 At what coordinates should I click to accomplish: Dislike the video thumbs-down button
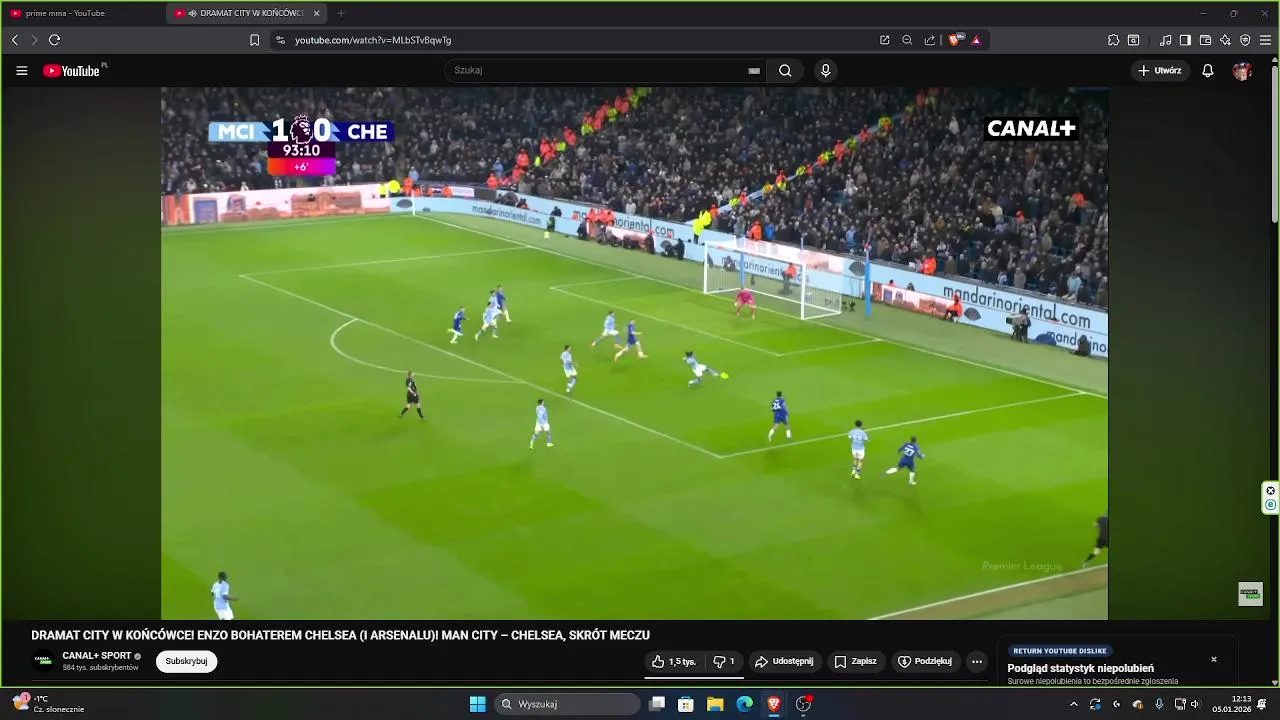click(x=723, y=661)
